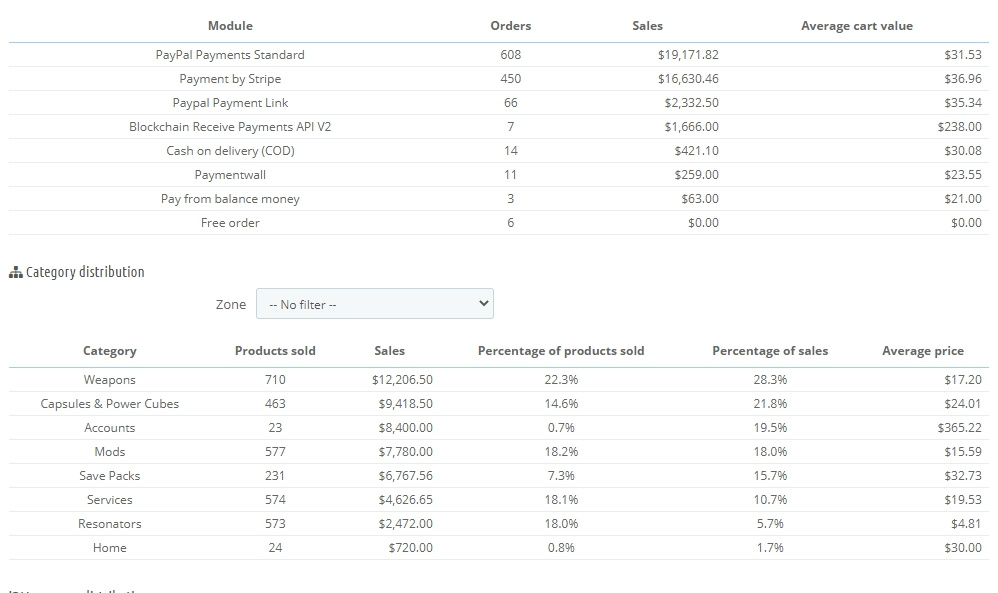Click the Category distribution sitemap icon
The height and width of the screenshot is (593, 998).
pos(15,272)
